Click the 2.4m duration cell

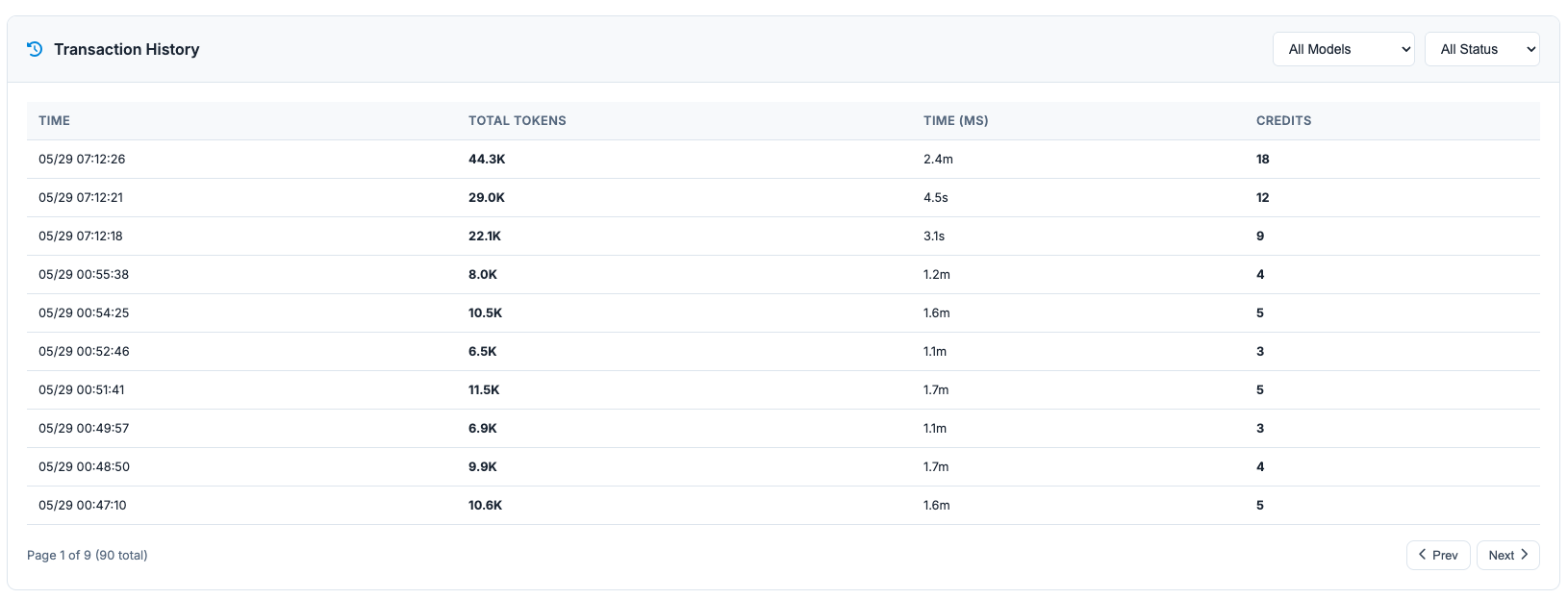pyautogui.click(x=938, y=159)
